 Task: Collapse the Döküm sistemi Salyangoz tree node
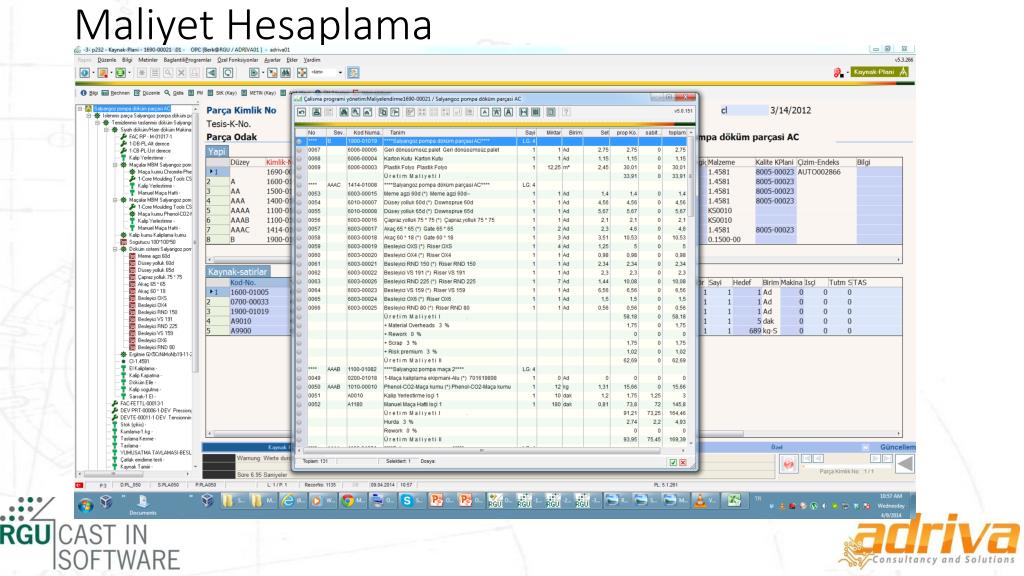[x=116, y=249]
